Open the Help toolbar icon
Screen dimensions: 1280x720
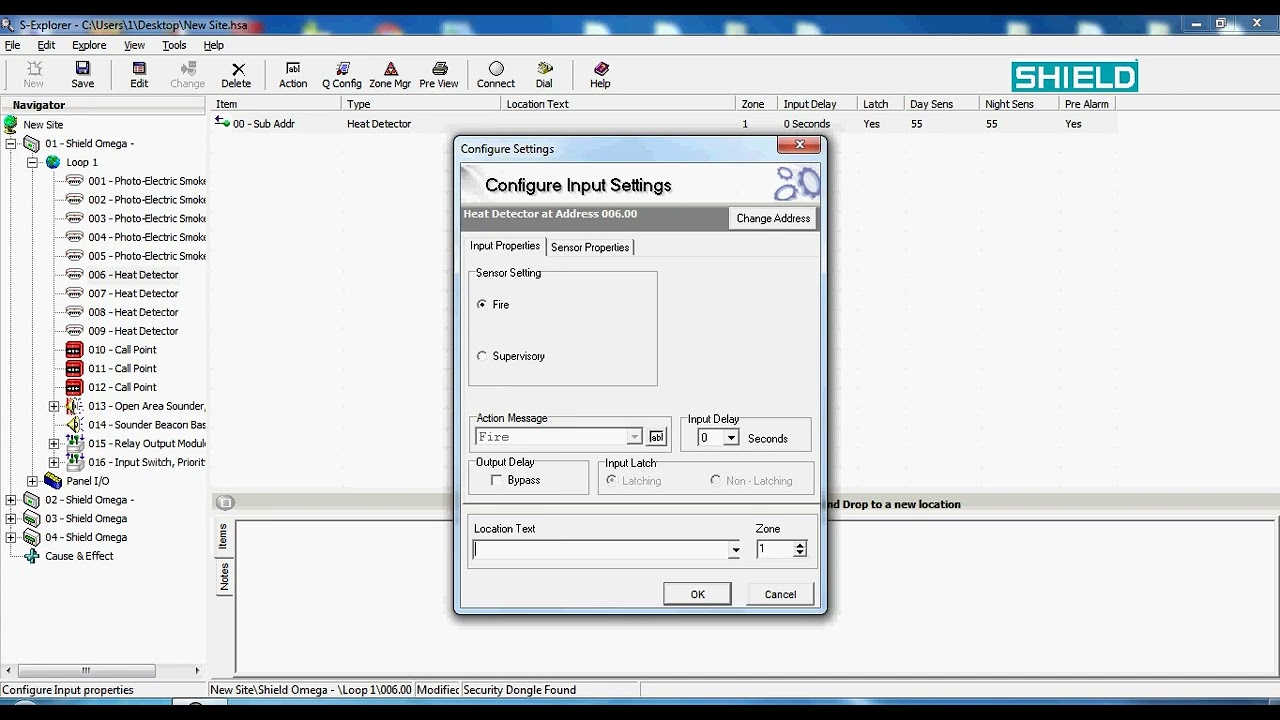600,74
